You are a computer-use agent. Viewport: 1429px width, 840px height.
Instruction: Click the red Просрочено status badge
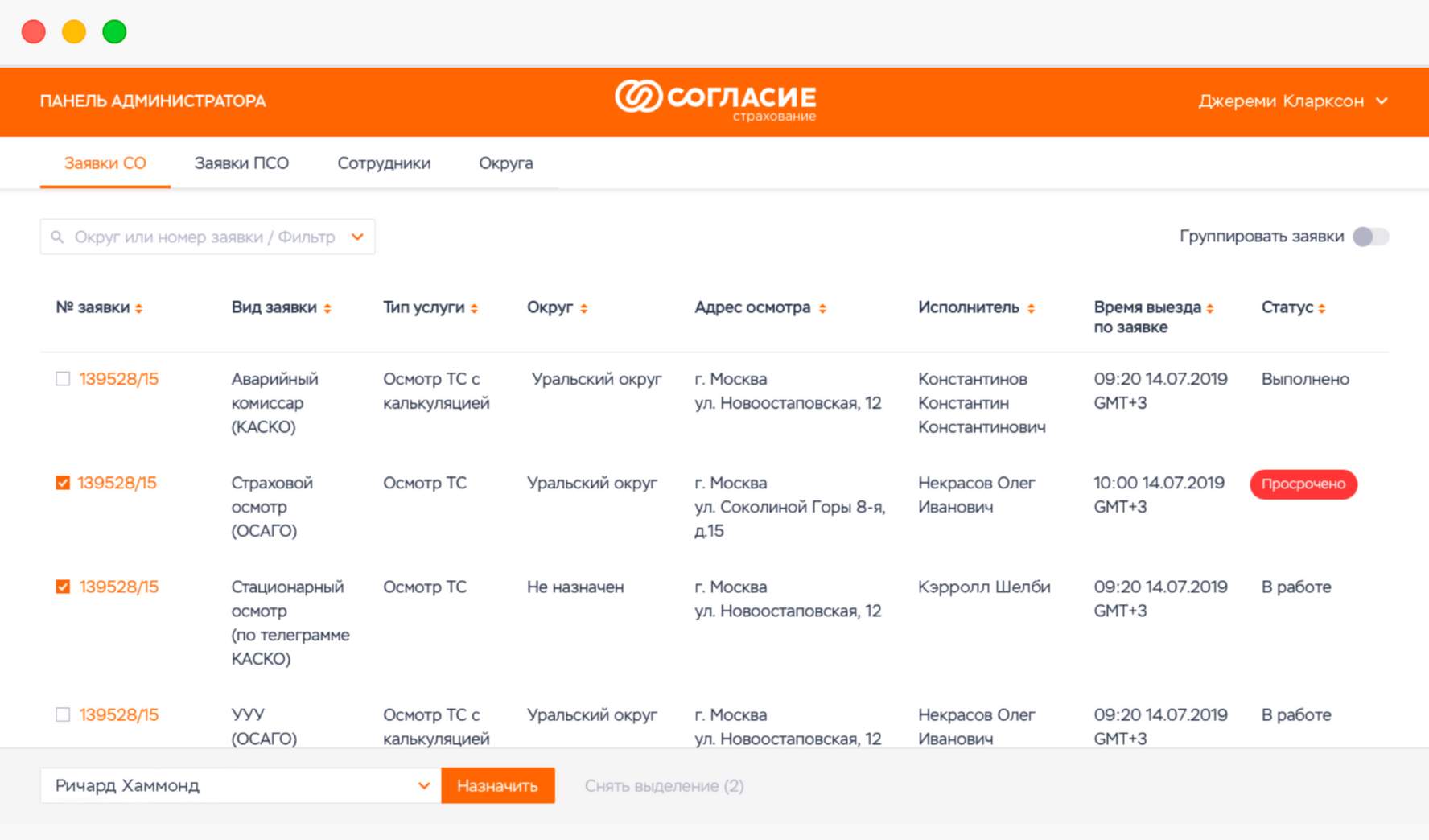click(x=1303, y=484)
